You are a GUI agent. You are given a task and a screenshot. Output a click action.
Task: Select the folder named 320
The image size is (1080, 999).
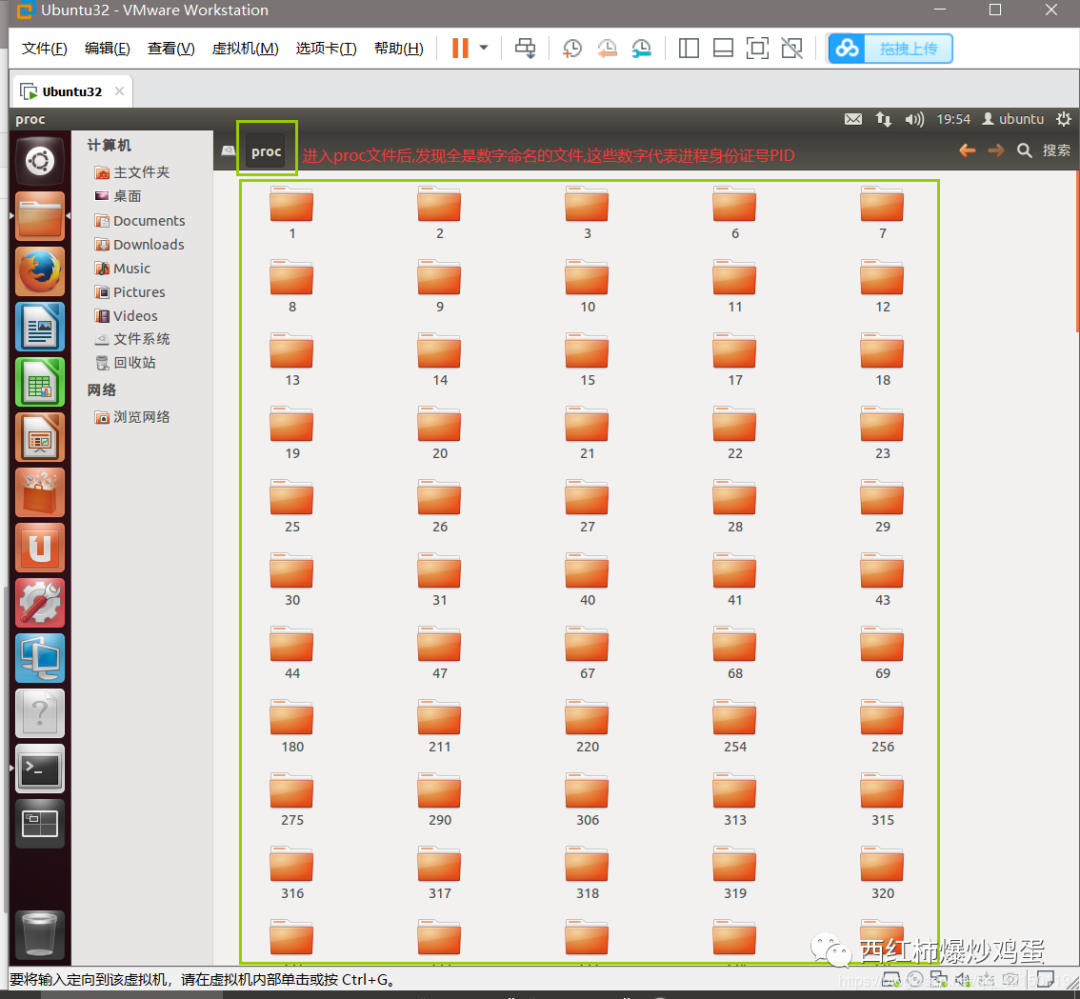[x=882, y=873]
